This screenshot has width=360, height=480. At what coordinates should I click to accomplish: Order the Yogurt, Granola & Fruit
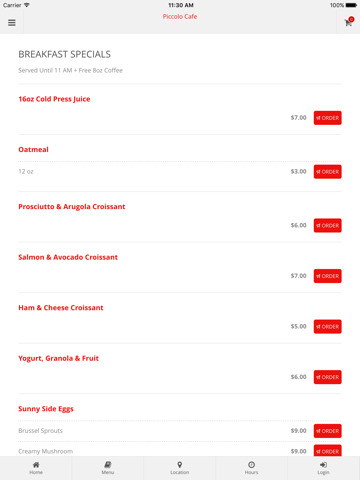click(x=327, y=377)
